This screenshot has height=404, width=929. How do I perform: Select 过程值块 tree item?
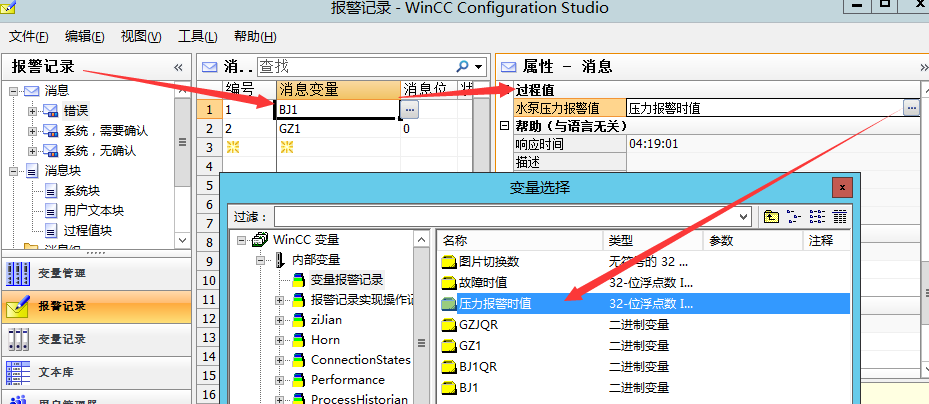(88, 231)
